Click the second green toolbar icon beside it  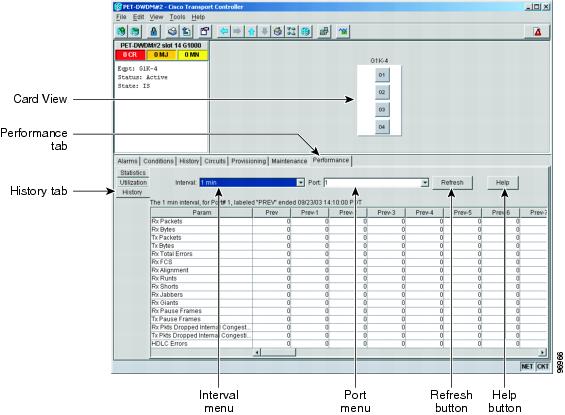135,32
